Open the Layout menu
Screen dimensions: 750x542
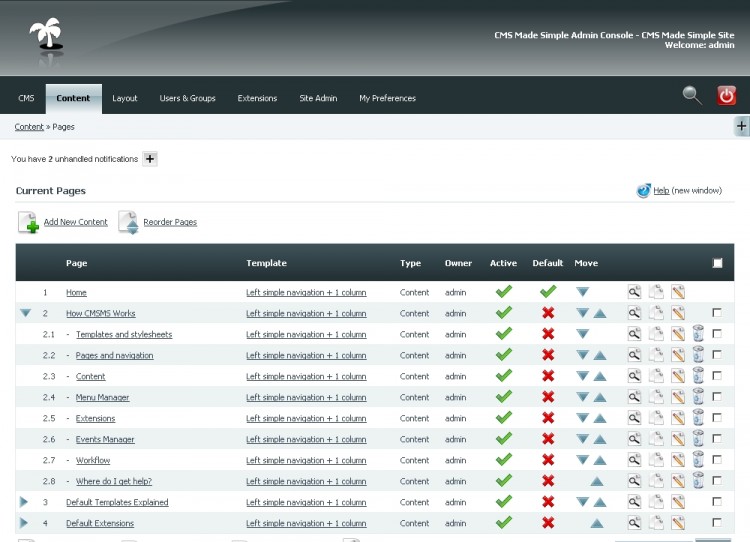pyautogui.click(x=124, y=98)
